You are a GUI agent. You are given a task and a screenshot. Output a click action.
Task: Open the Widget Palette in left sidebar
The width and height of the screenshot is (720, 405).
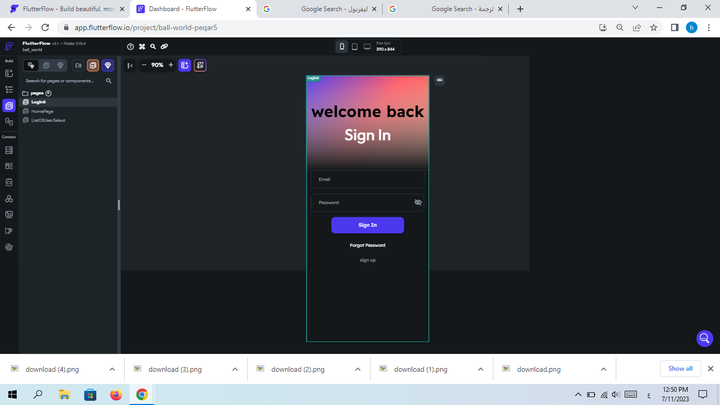[9, 74]
